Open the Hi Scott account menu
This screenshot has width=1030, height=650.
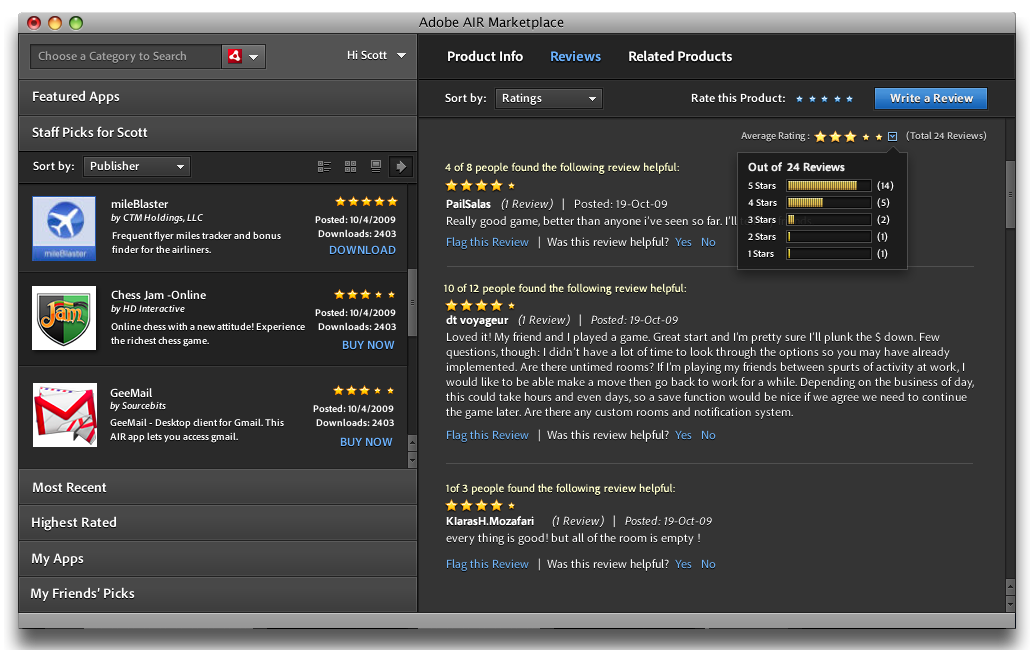click(x=376, y=55)
